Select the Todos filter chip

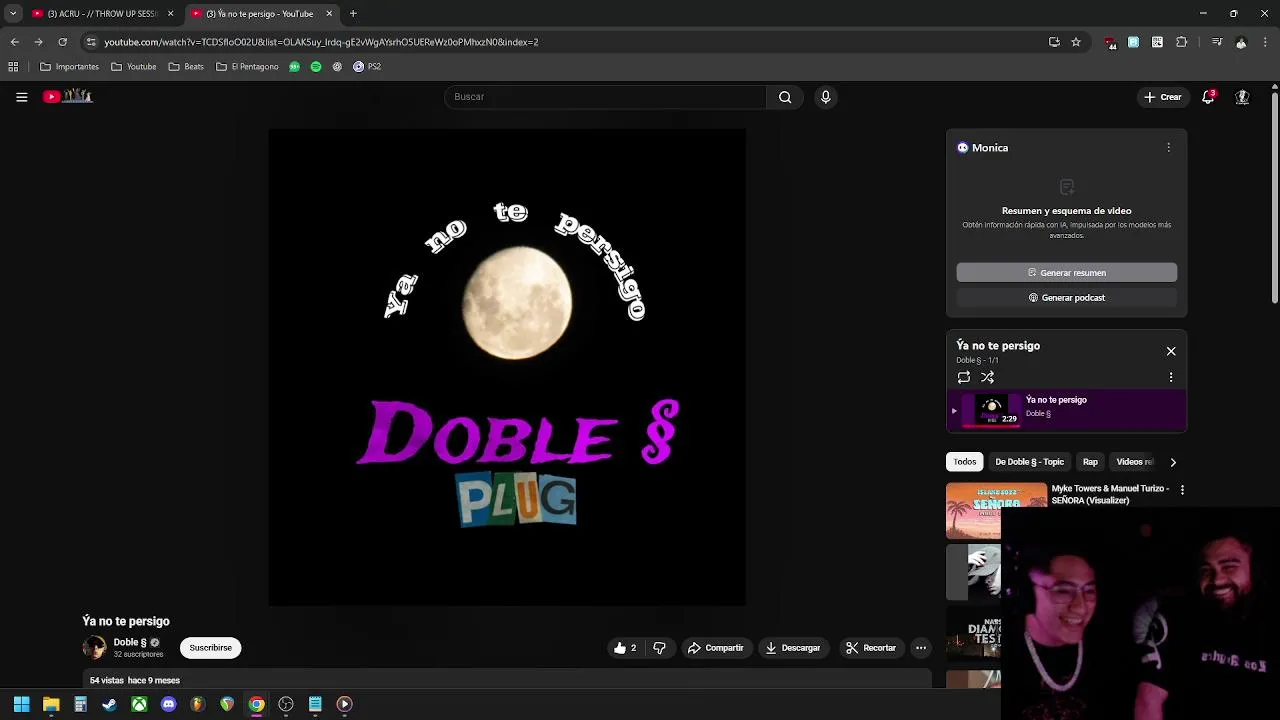click(x=964, y=462)
